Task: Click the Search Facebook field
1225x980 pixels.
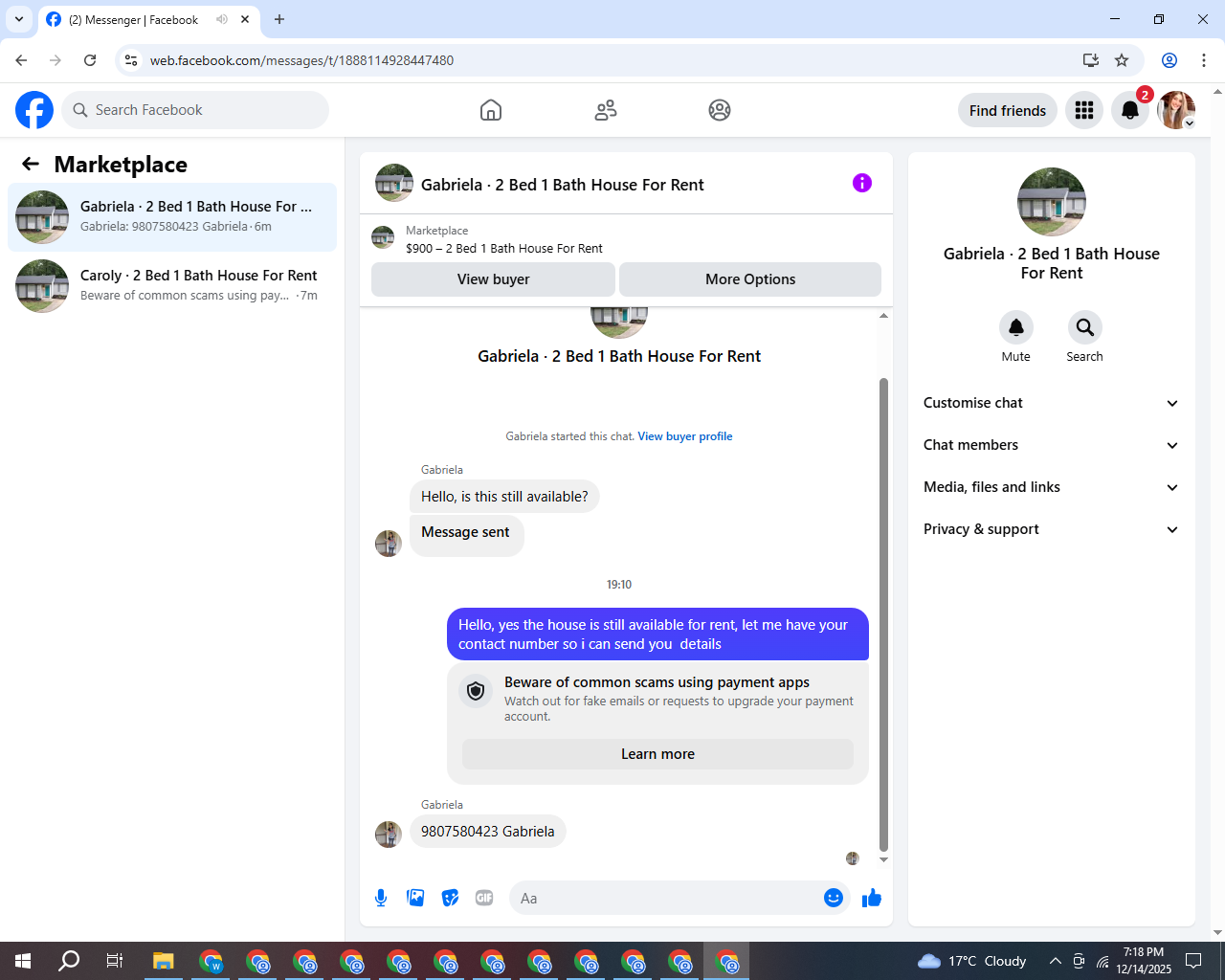Action: click(x=195, y=110)
